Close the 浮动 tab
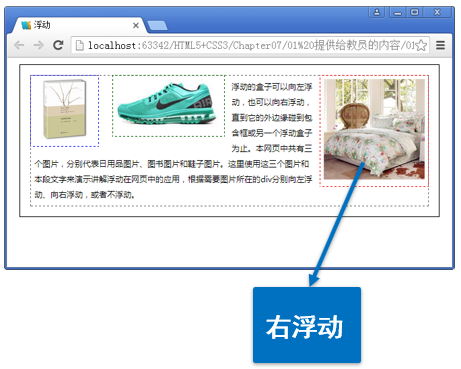This screenshot has height=369, width=461. click(136, 25)
